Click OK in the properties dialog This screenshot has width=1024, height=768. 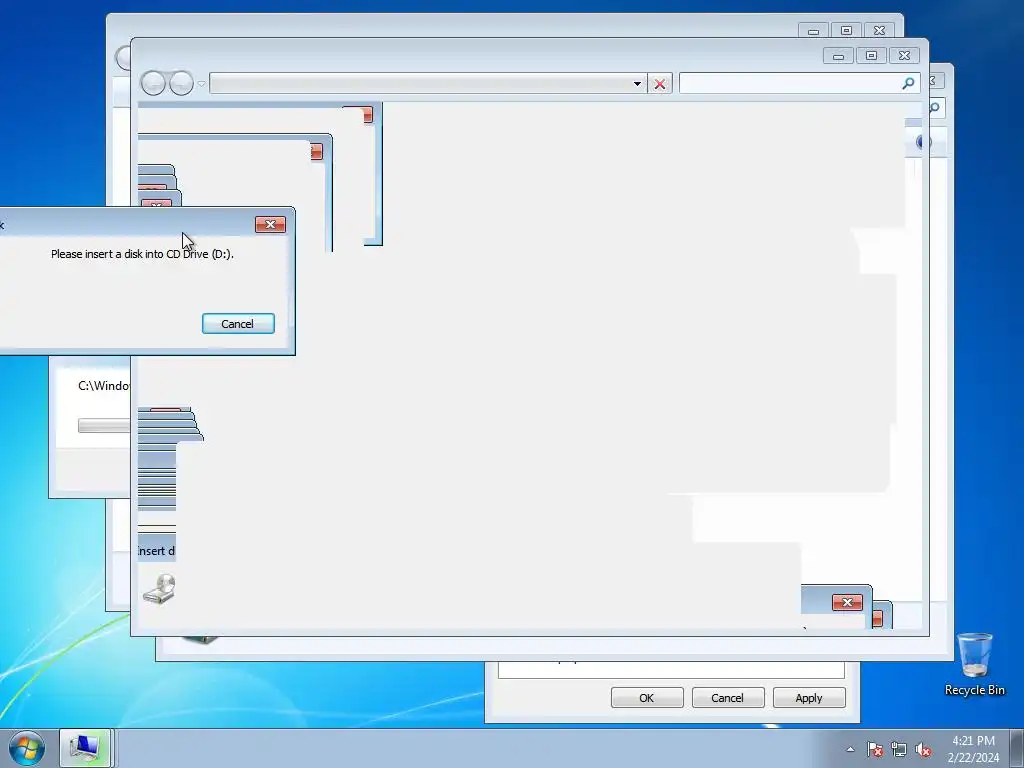point(647,697)
